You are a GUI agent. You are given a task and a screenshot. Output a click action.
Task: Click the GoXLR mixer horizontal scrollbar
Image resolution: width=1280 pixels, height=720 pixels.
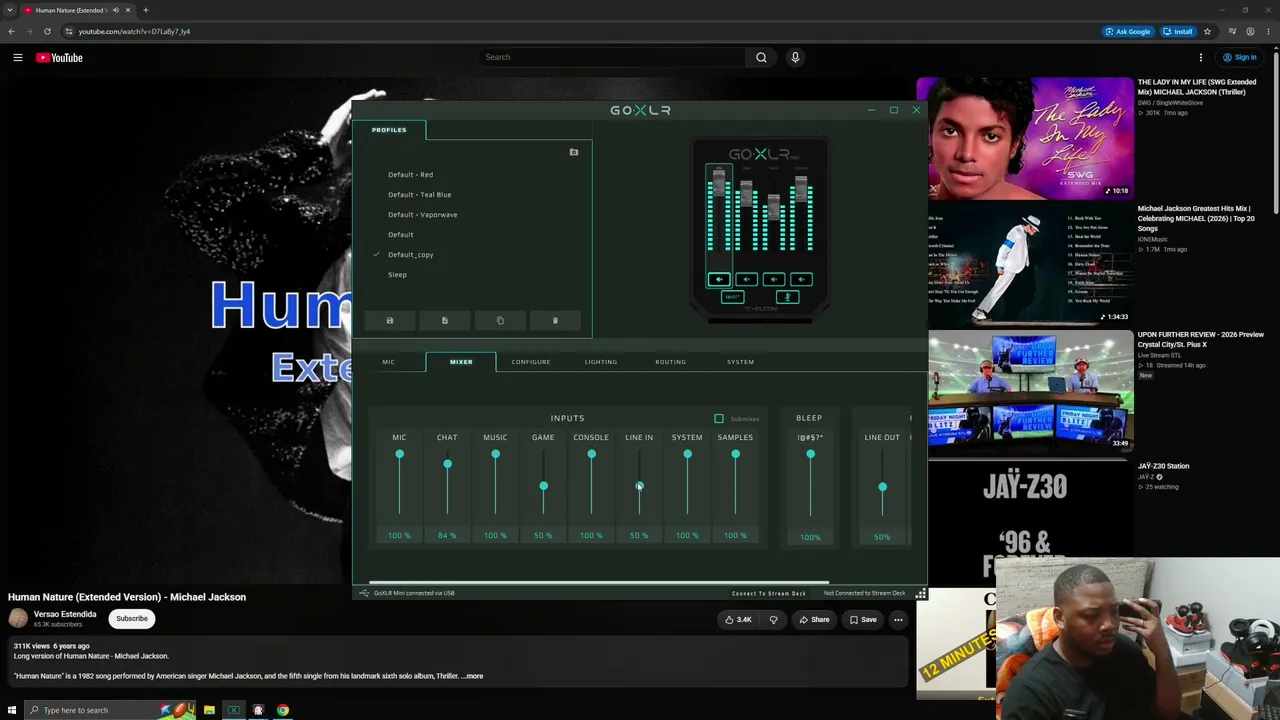pyautogui.click(x=599, y=582)
